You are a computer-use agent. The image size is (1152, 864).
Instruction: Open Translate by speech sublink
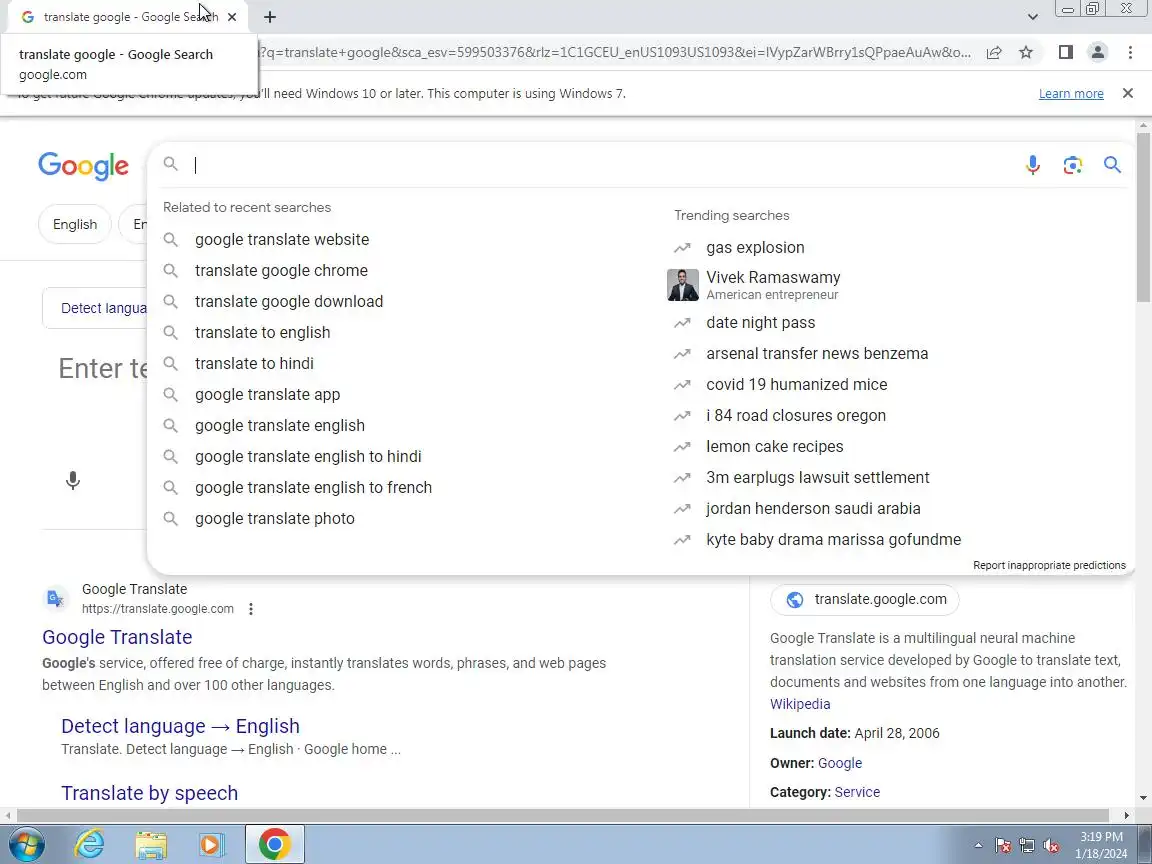[149, 793]
